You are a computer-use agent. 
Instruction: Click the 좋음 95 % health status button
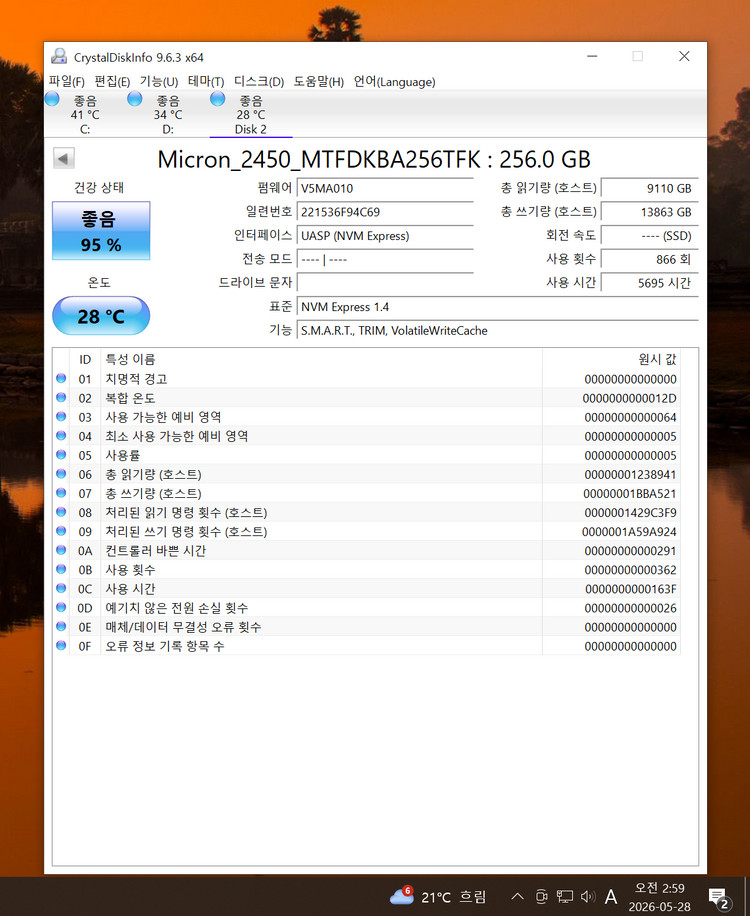101,231
